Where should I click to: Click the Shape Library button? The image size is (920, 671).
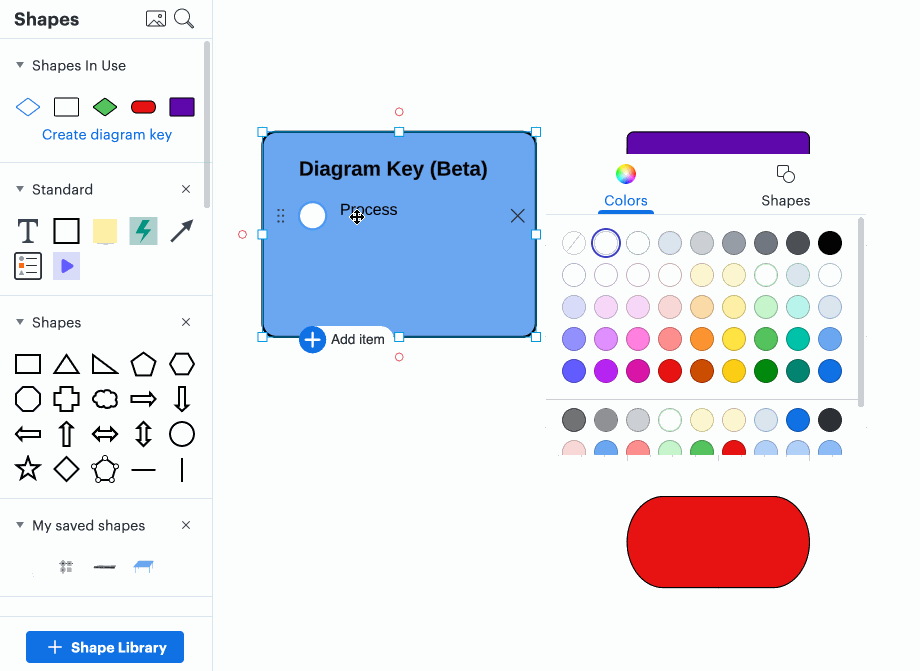click(104, 647)
